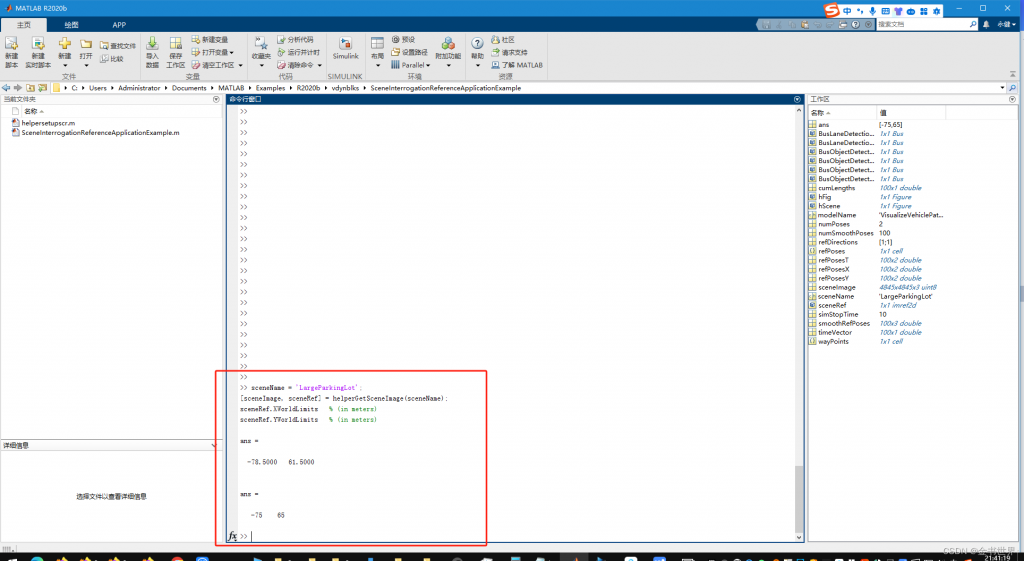Open the address bar history dropdown
This screenshot has height=561, width=1024.
point(1002,88)
